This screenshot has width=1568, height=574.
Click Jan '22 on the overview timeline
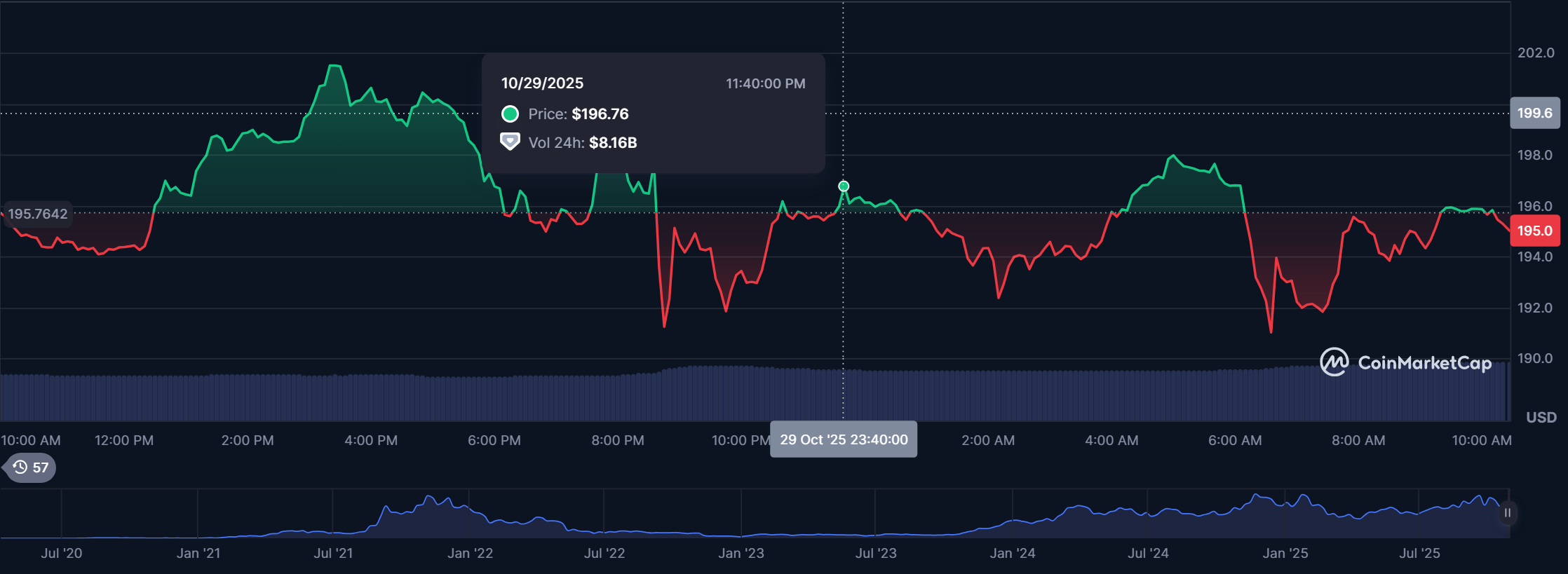(470, 553)
